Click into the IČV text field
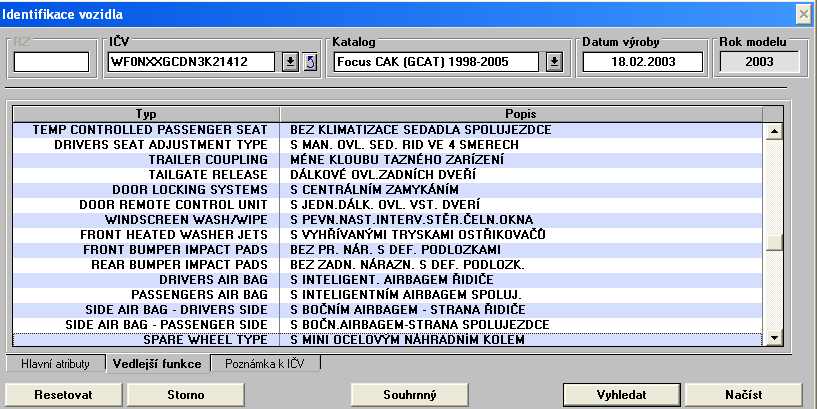 coord(192,62)
